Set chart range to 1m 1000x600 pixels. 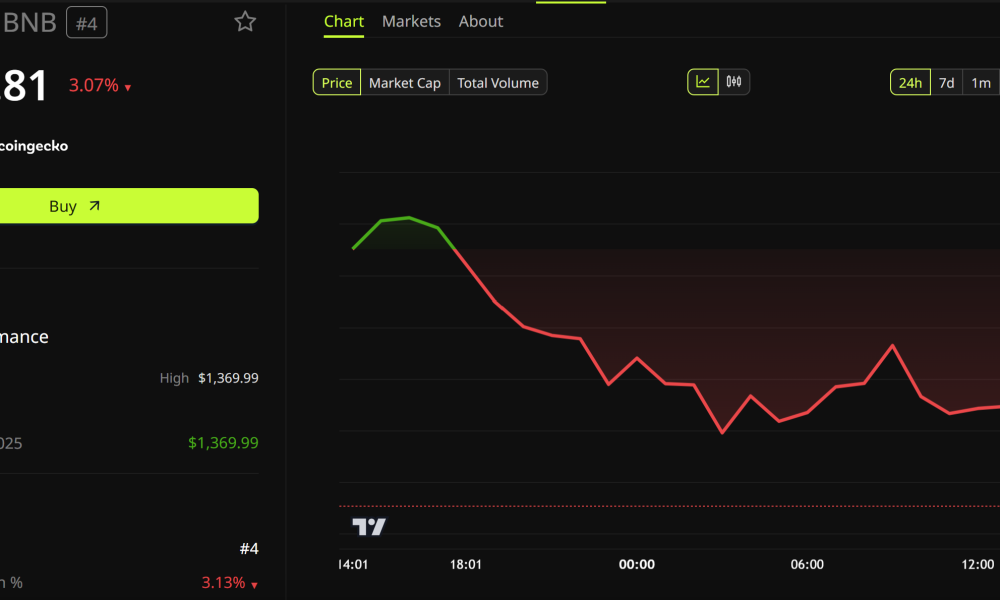981,82
